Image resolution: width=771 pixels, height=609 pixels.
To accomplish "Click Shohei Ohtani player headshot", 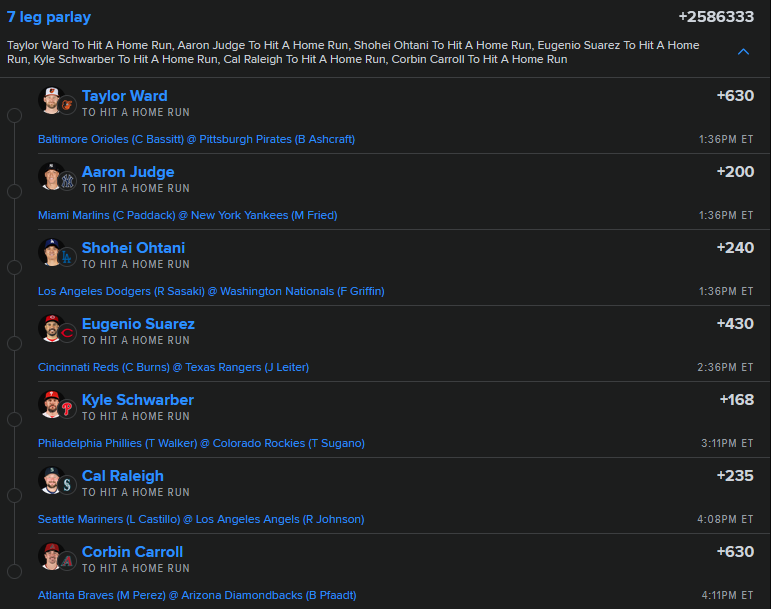I will pos(51,252).
